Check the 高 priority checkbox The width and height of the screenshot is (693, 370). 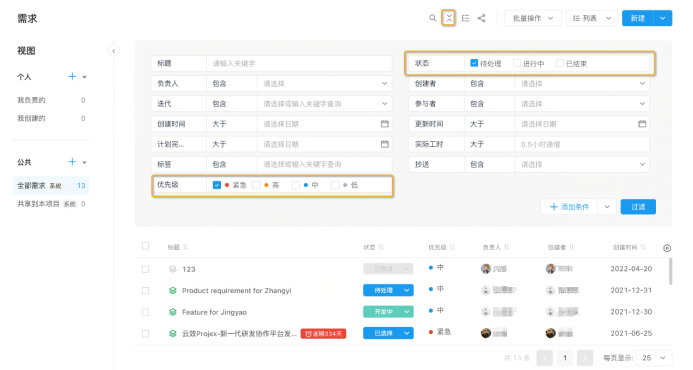click(256, 185)
